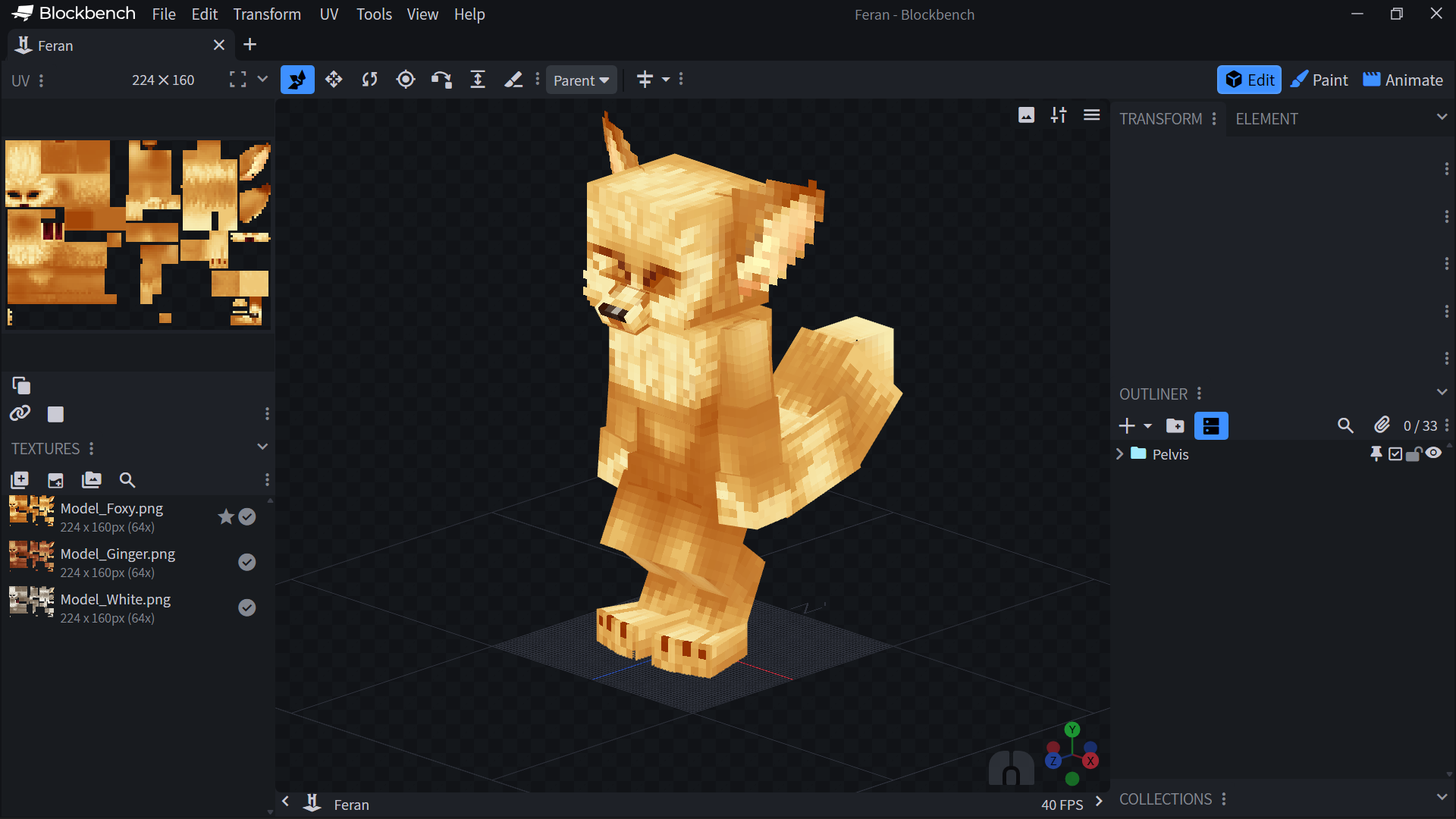Screen dimensions: 1456x819
Task: Click the Import Texture icon
Action: pyautogui.click(x=19, y=480)
